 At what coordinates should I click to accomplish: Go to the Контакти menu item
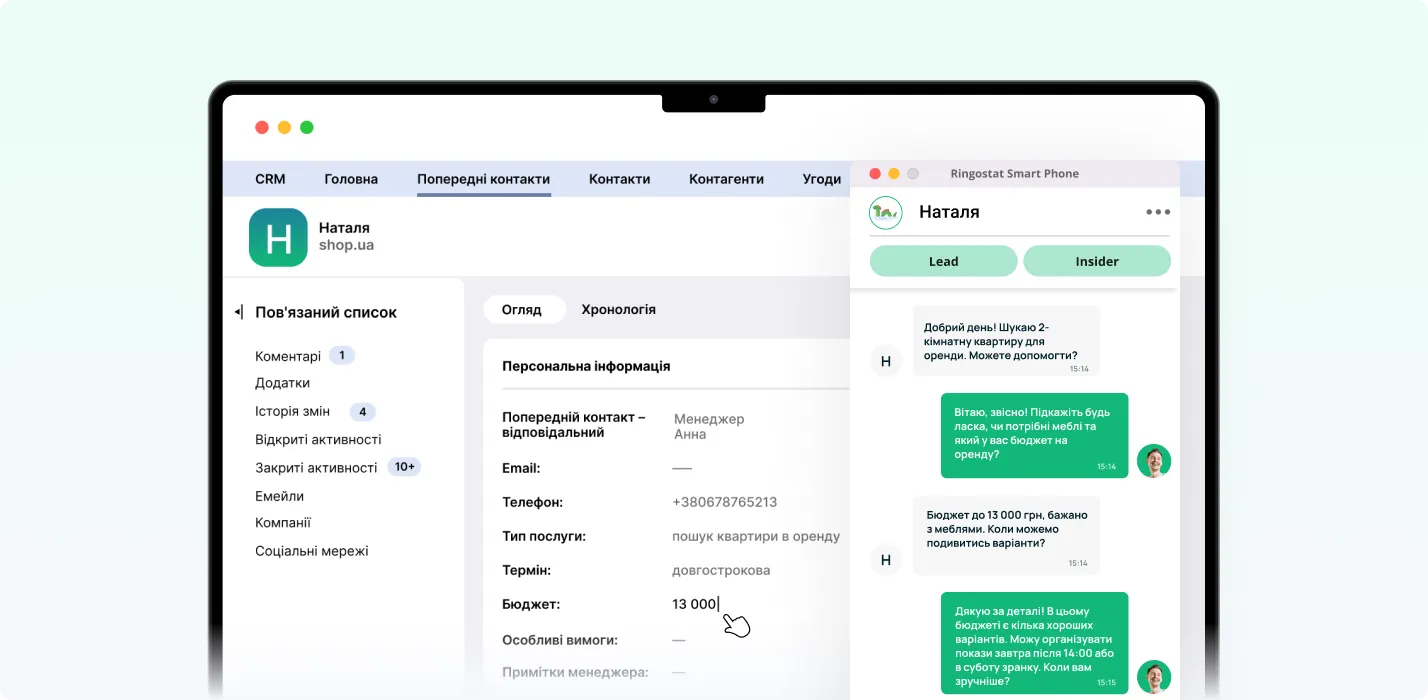click(619, 179)
